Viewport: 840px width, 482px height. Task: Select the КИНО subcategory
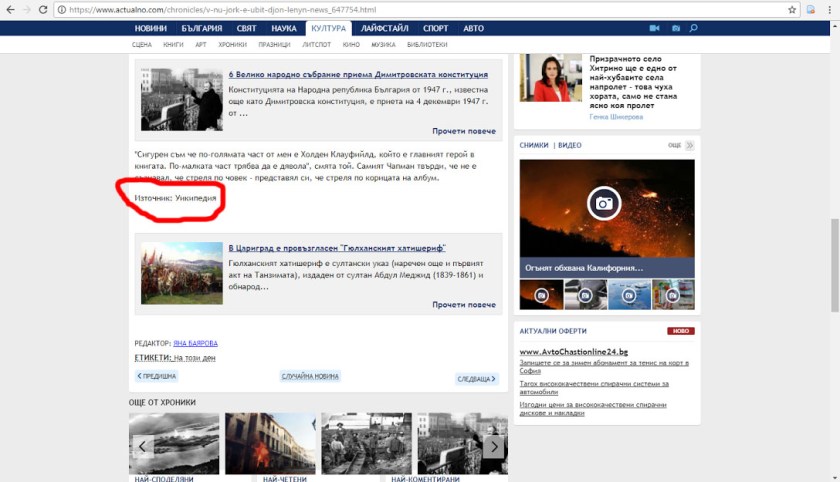pyautogui.click(x=351, y=45)
